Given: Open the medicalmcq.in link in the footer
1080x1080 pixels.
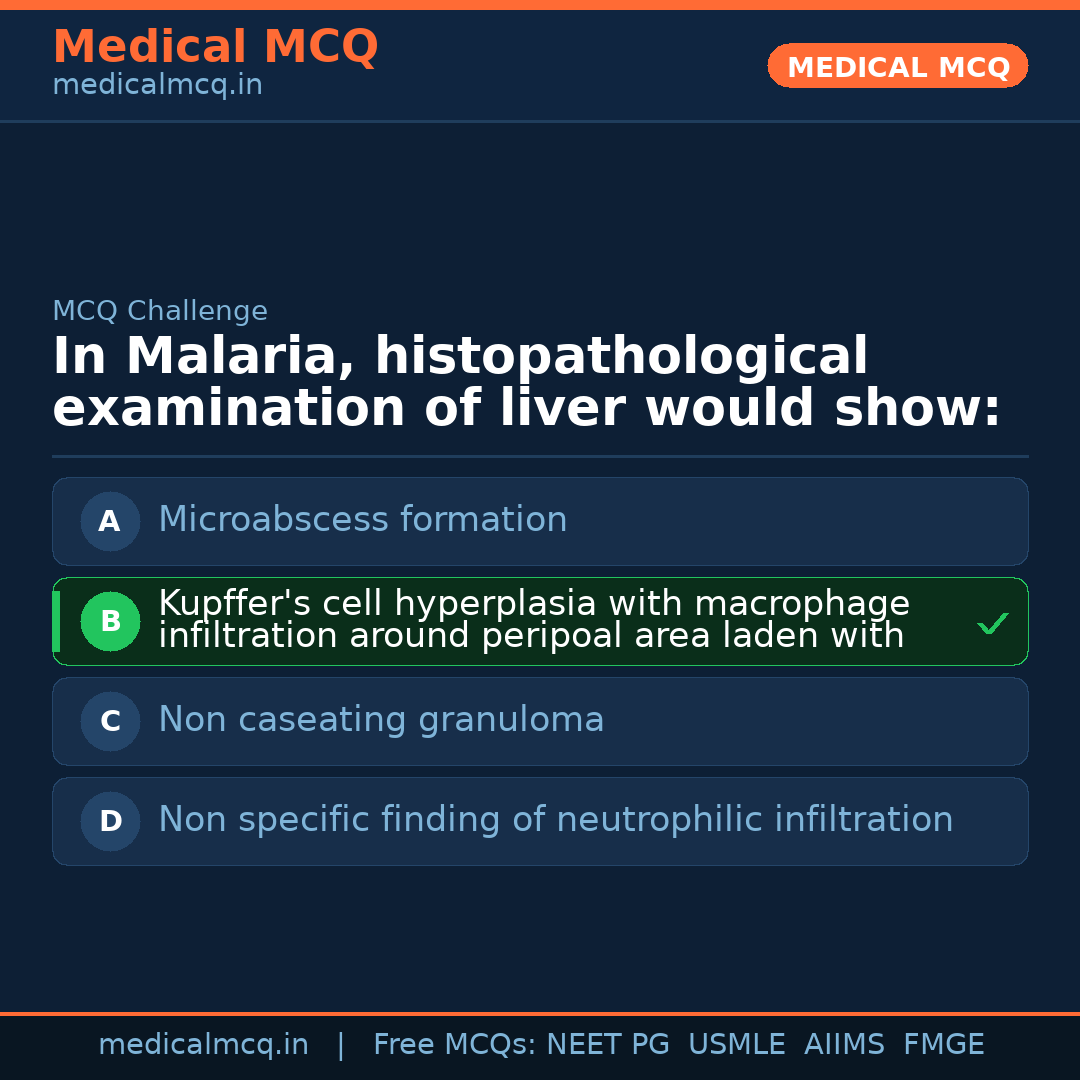Looking at the screenshot, I should point(203,1045).
